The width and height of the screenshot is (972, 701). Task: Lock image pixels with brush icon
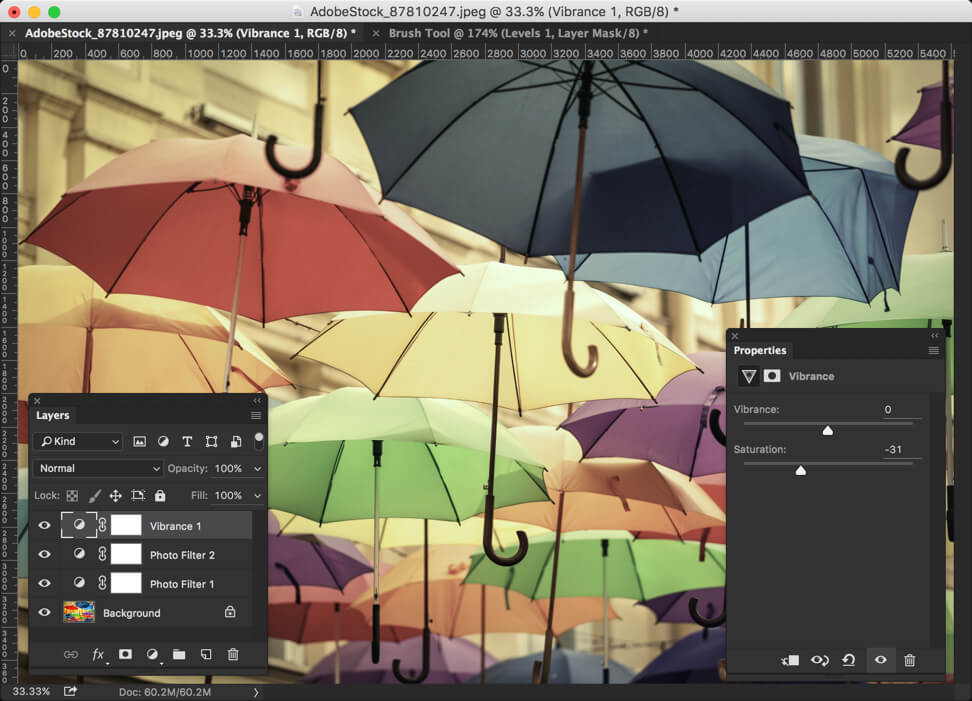tap(94, 495)
